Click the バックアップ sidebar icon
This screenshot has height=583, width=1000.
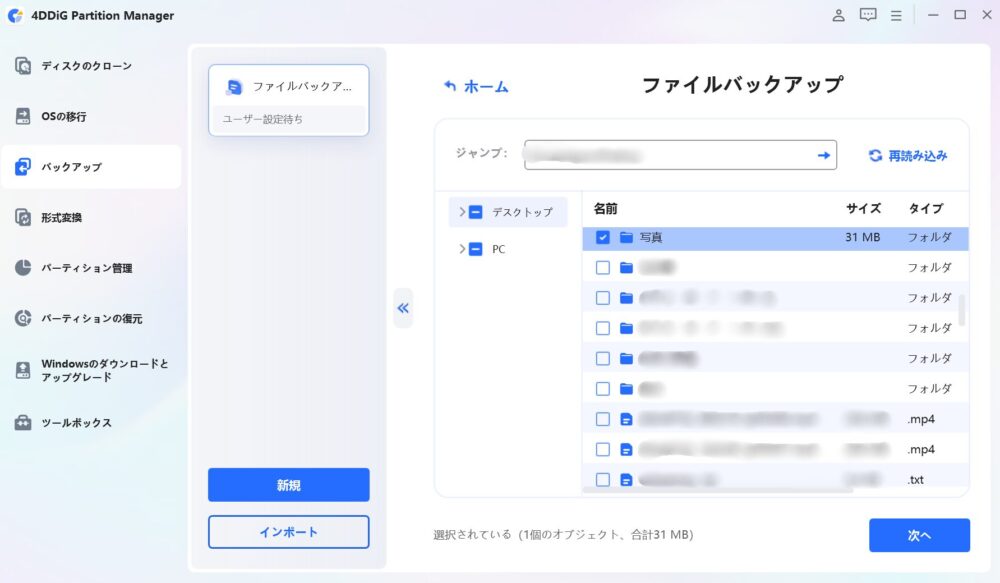click(x=23, y=166)
